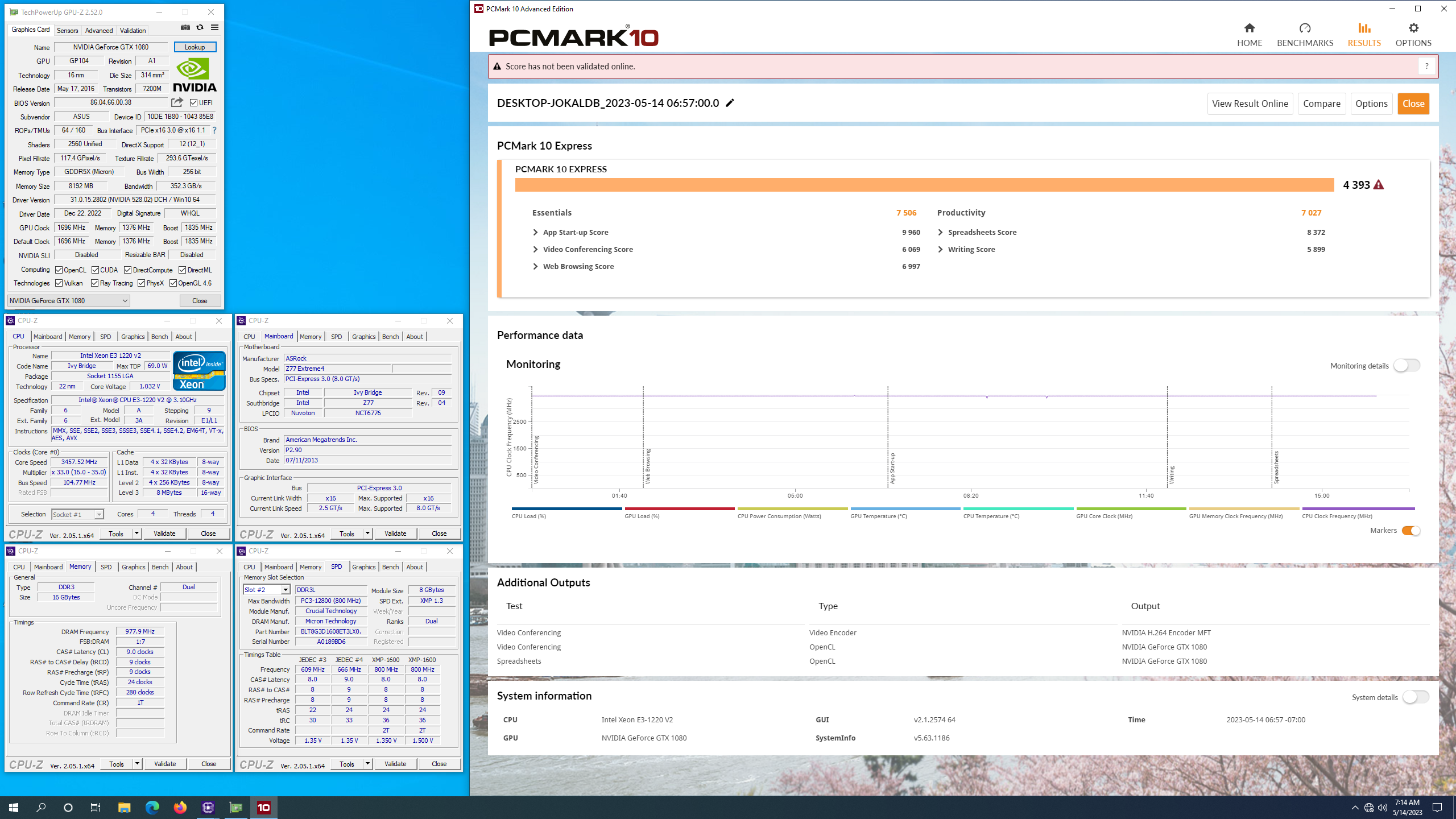Launch Microsoft Edge from taskbar
The height and width of the screenshot is (819, 1456).
click(152, 808)
